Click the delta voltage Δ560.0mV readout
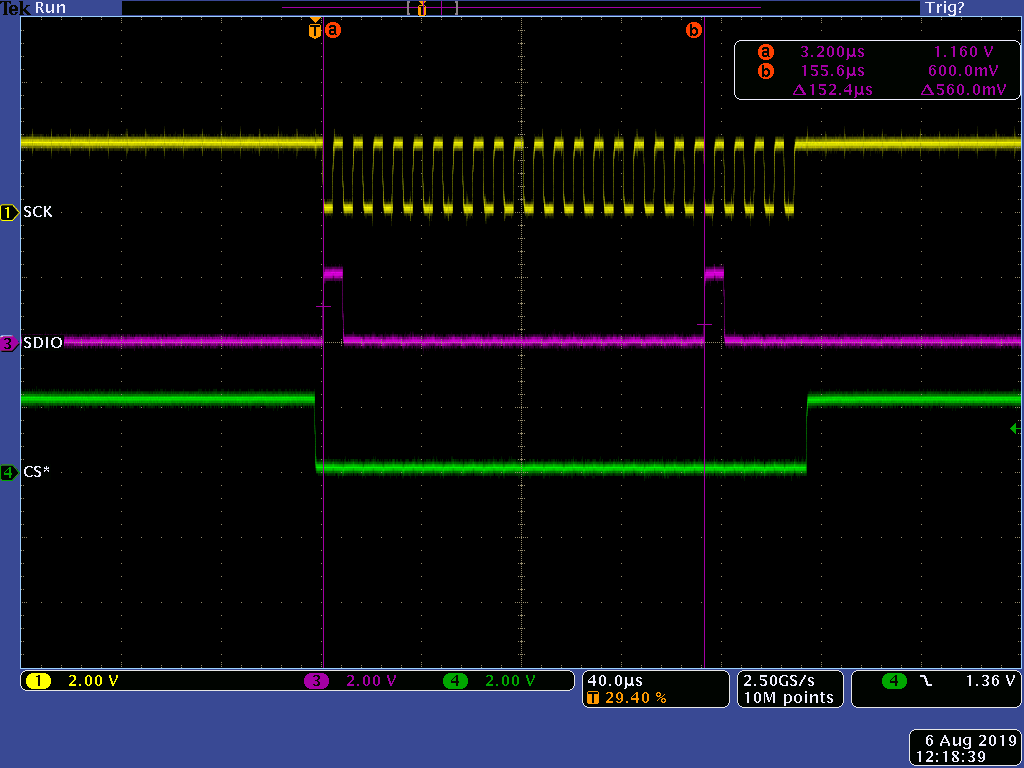The height and width of the screenshot is (768, 1024). coord(963,89)
